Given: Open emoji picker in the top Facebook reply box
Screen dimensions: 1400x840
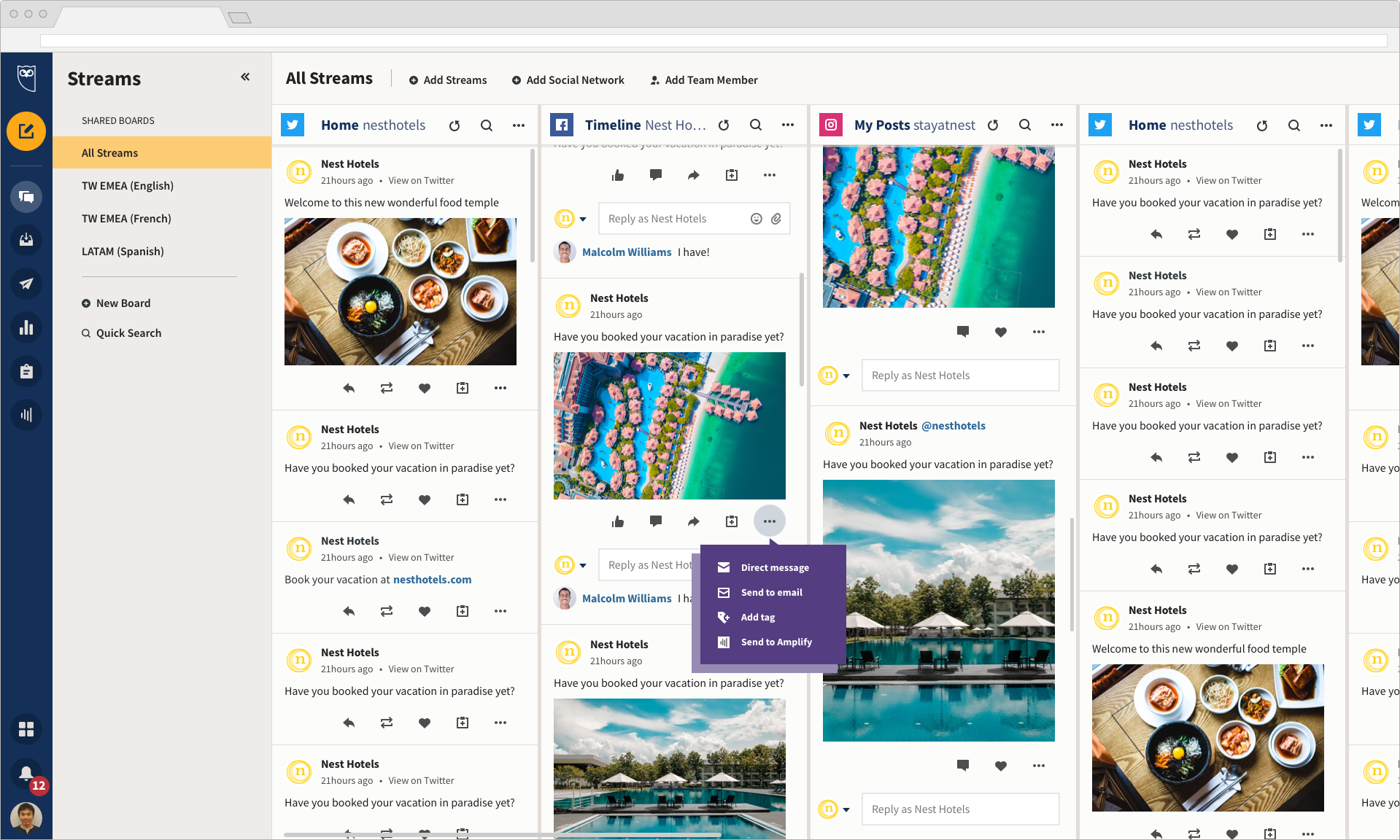Looking at the screenshot, I should pyautogui.click(x=757, y=219).
